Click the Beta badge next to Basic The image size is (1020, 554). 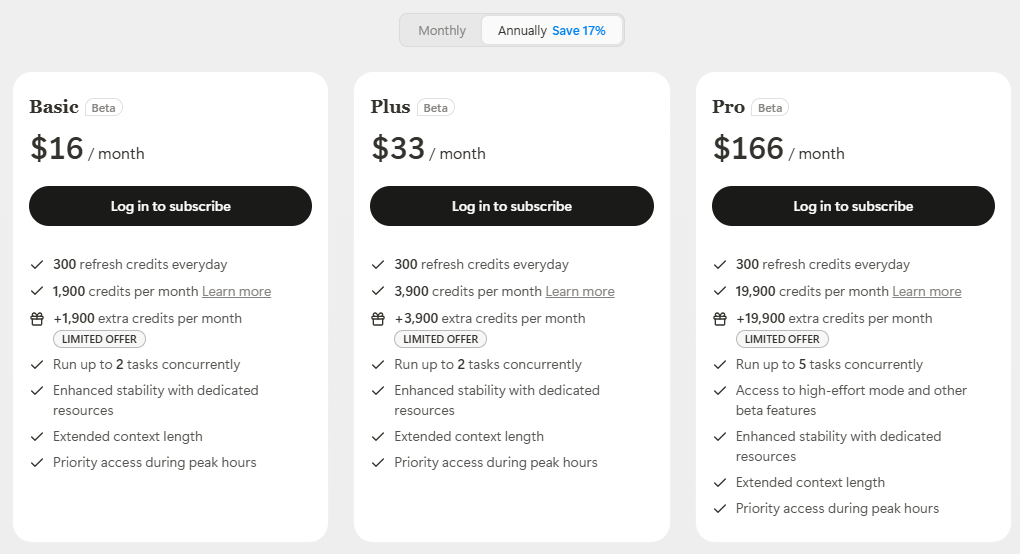point(104,108)
